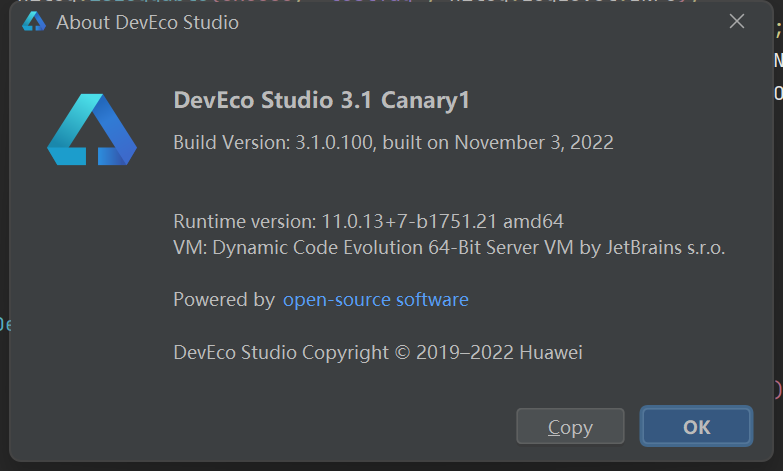783x471 pixels.
Task: Click the DevEco Studio Copyright text
Action: [x=281, y=353]
